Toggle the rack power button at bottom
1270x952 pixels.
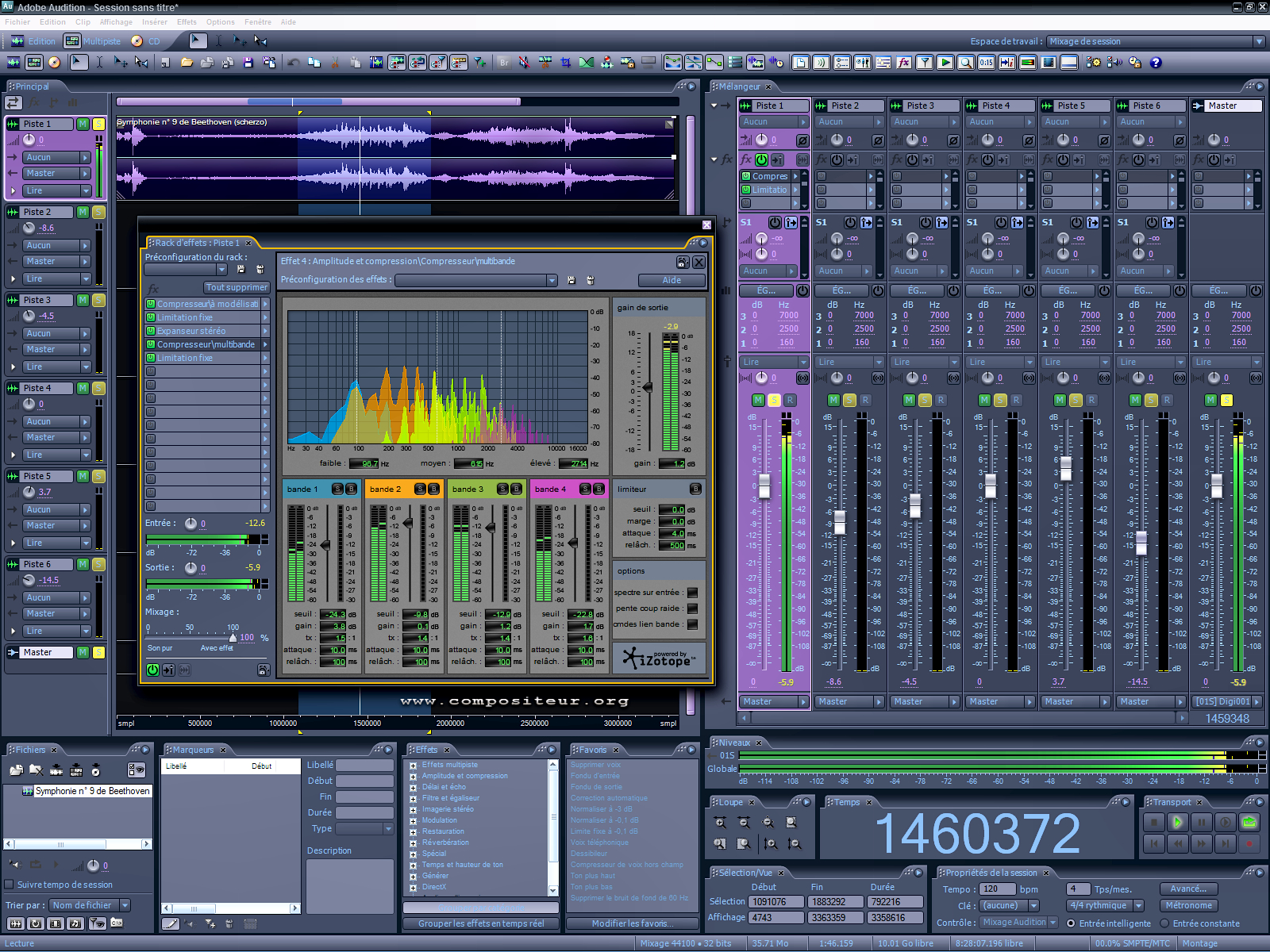point(152,670)
